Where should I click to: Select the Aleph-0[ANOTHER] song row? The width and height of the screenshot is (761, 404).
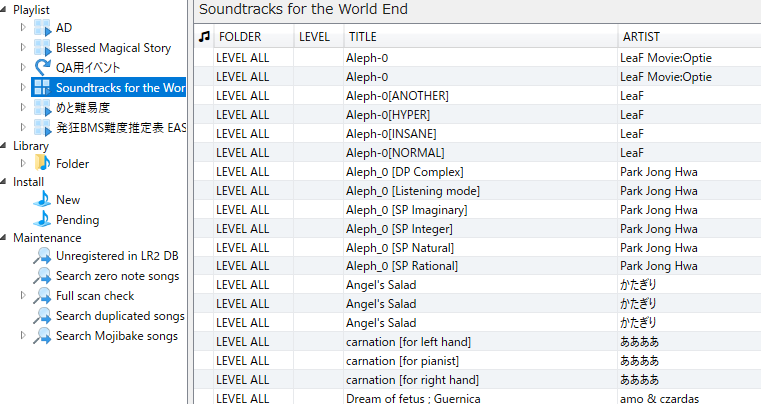coord(478,96)
